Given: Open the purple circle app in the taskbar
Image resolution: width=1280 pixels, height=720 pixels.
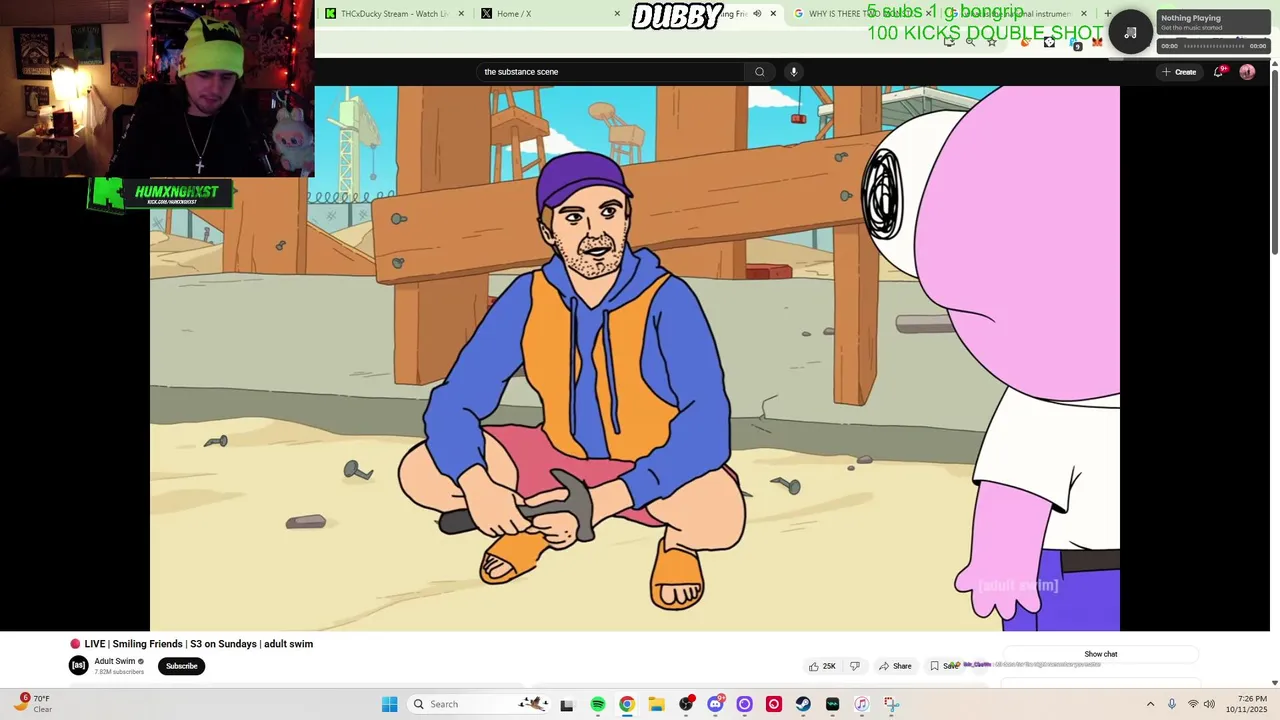Looking at the screenshot, I should (x=744, y=704).
